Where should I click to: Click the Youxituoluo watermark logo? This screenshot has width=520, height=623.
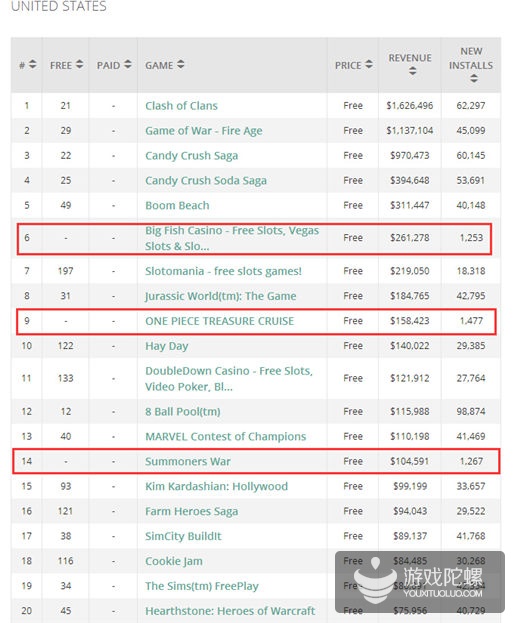(x=420, y=582)
